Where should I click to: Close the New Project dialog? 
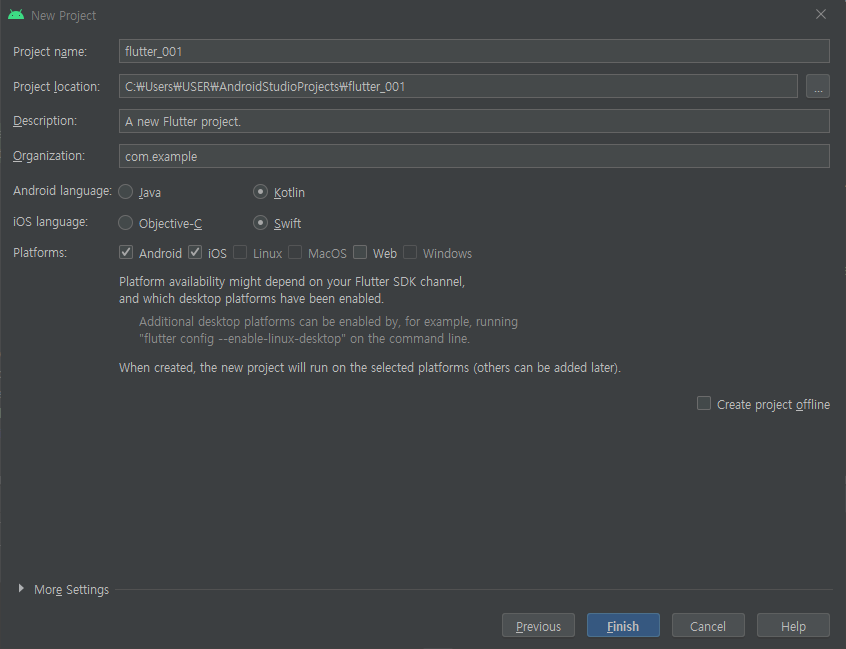point(821,15)
